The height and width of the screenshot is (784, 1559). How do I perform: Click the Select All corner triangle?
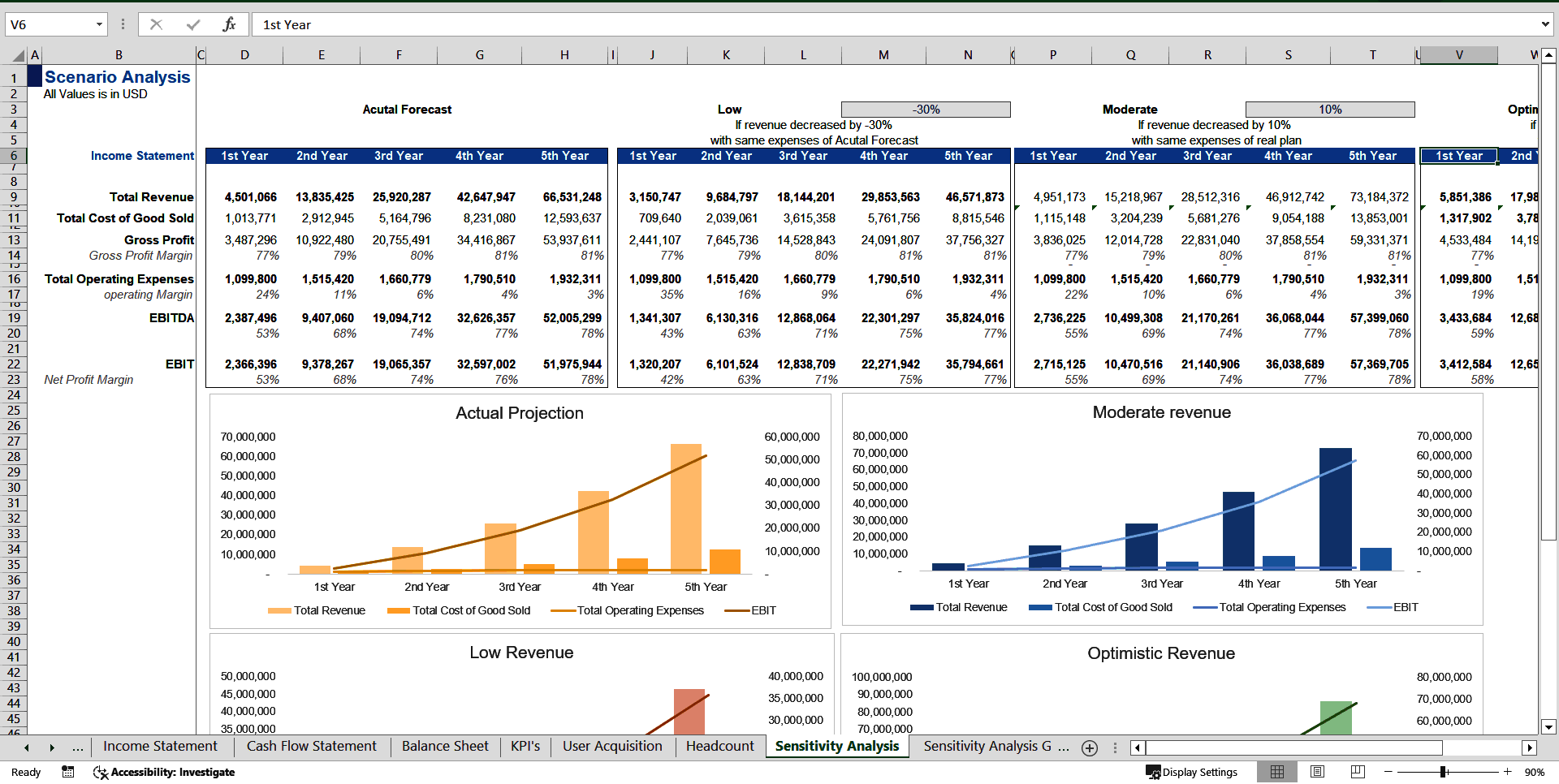click(x=18, y=55)
